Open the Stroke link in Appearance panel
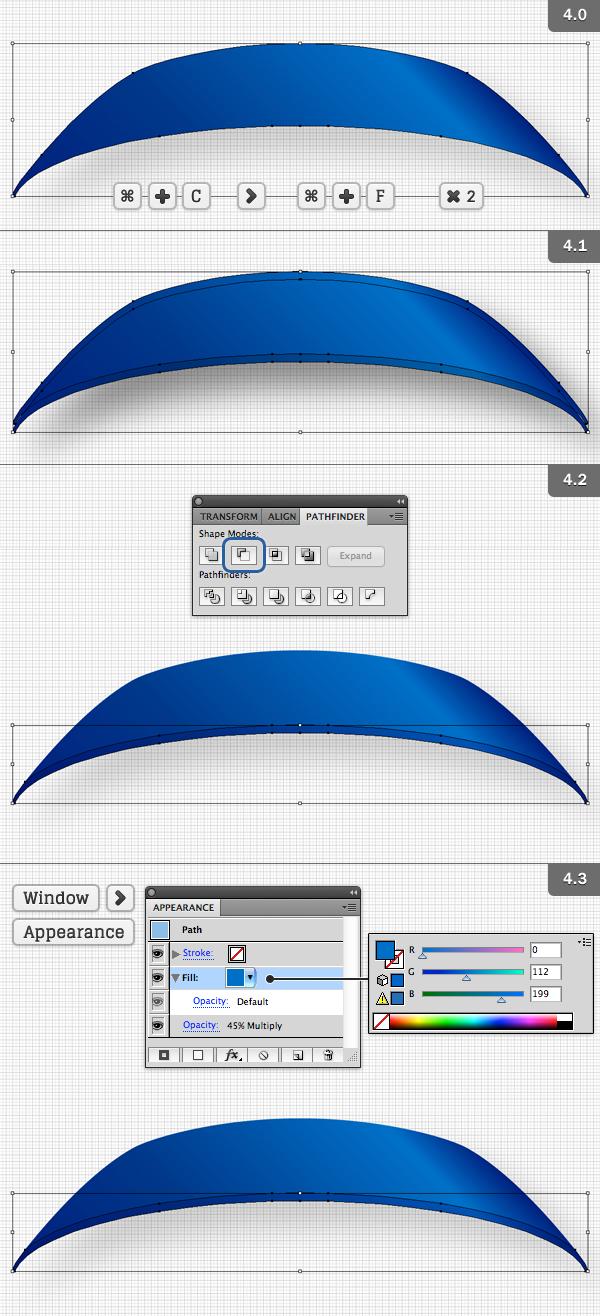The height and width of the screenshot is (1316, 600). coord(198,954)
